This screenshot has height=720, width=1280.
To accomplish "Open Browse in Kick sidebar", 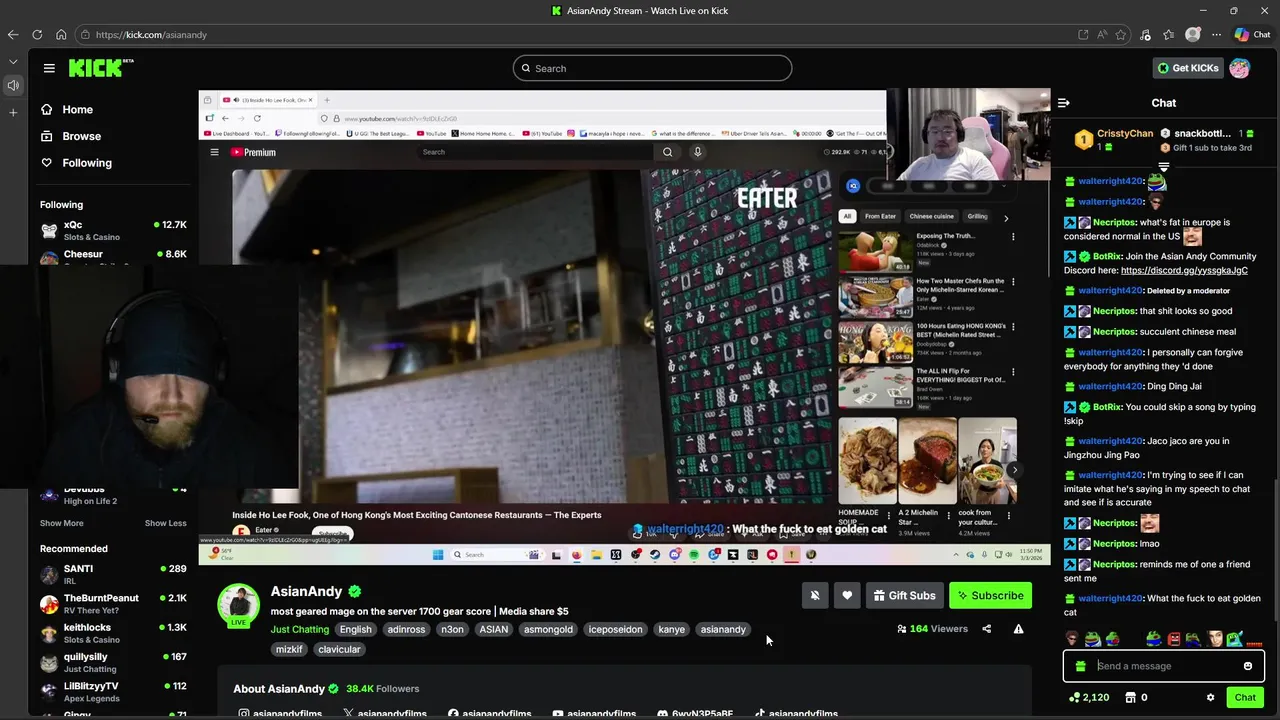I will click(71, 136).
